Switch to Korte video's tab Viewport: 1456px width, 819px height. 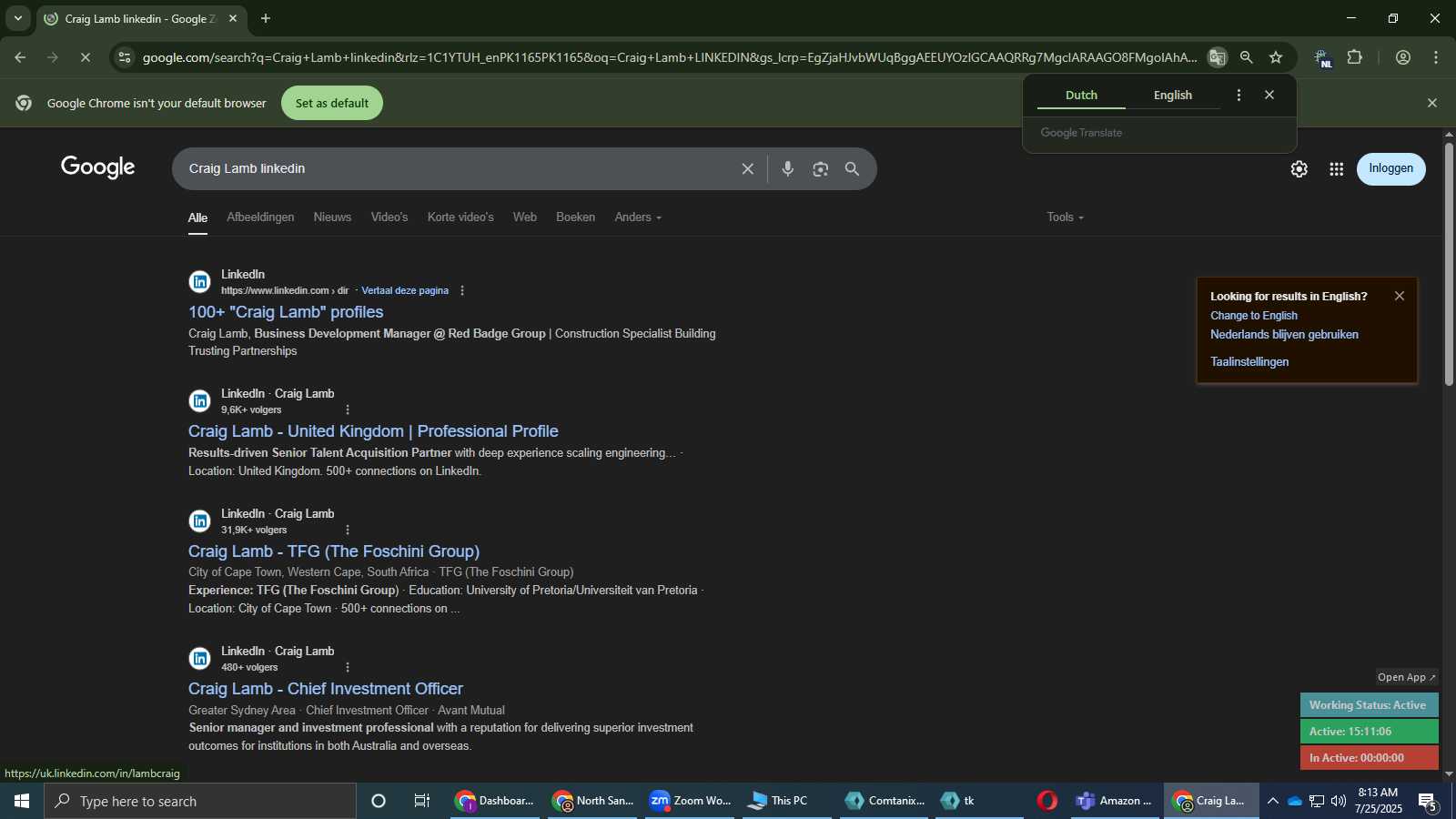[x=460, y=217]
